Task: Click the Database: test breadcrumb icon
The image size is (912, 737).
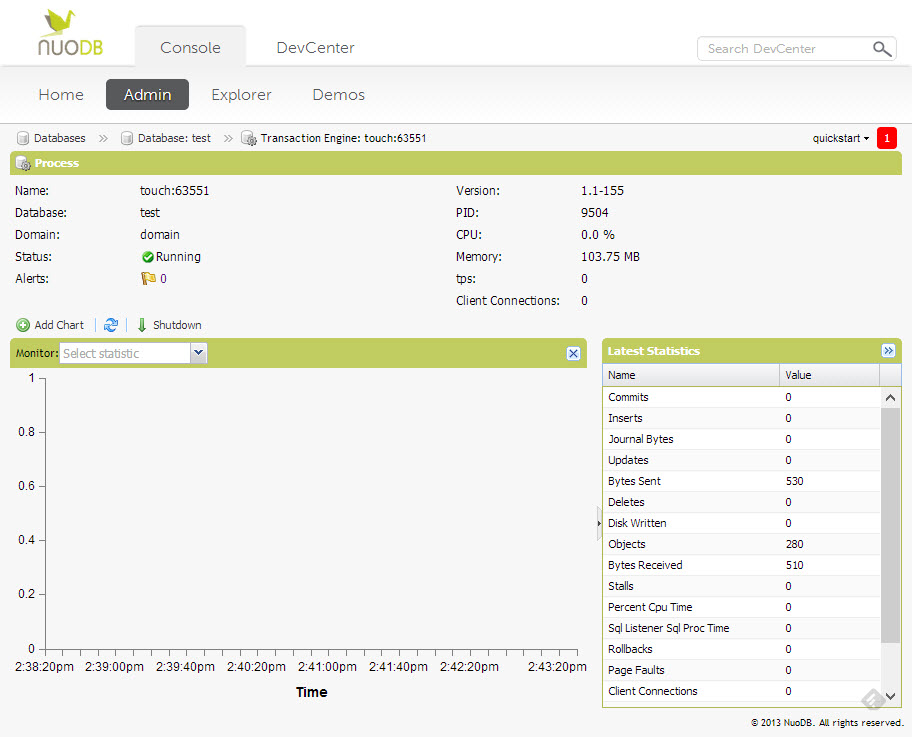Action: point(126,138)
